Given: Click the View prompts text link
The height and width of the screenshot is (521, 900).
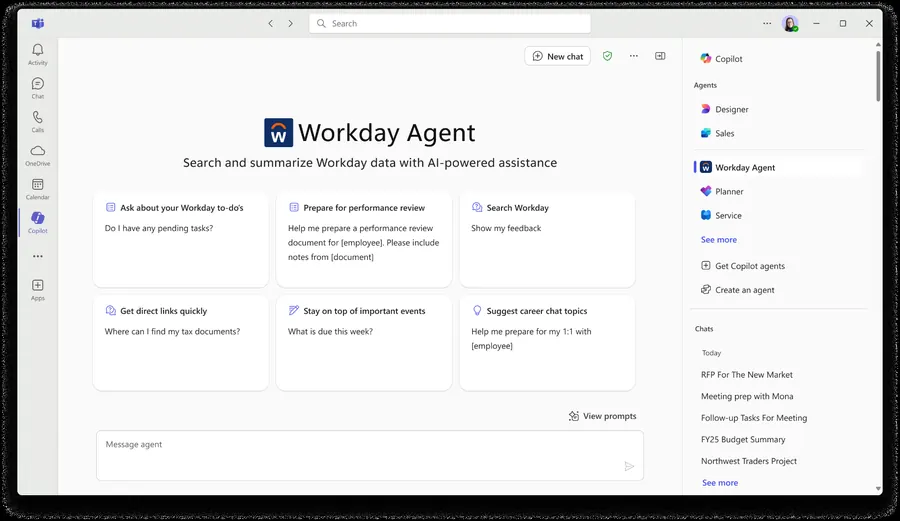Looking at the screenshot, I should (x=610, y=416).
